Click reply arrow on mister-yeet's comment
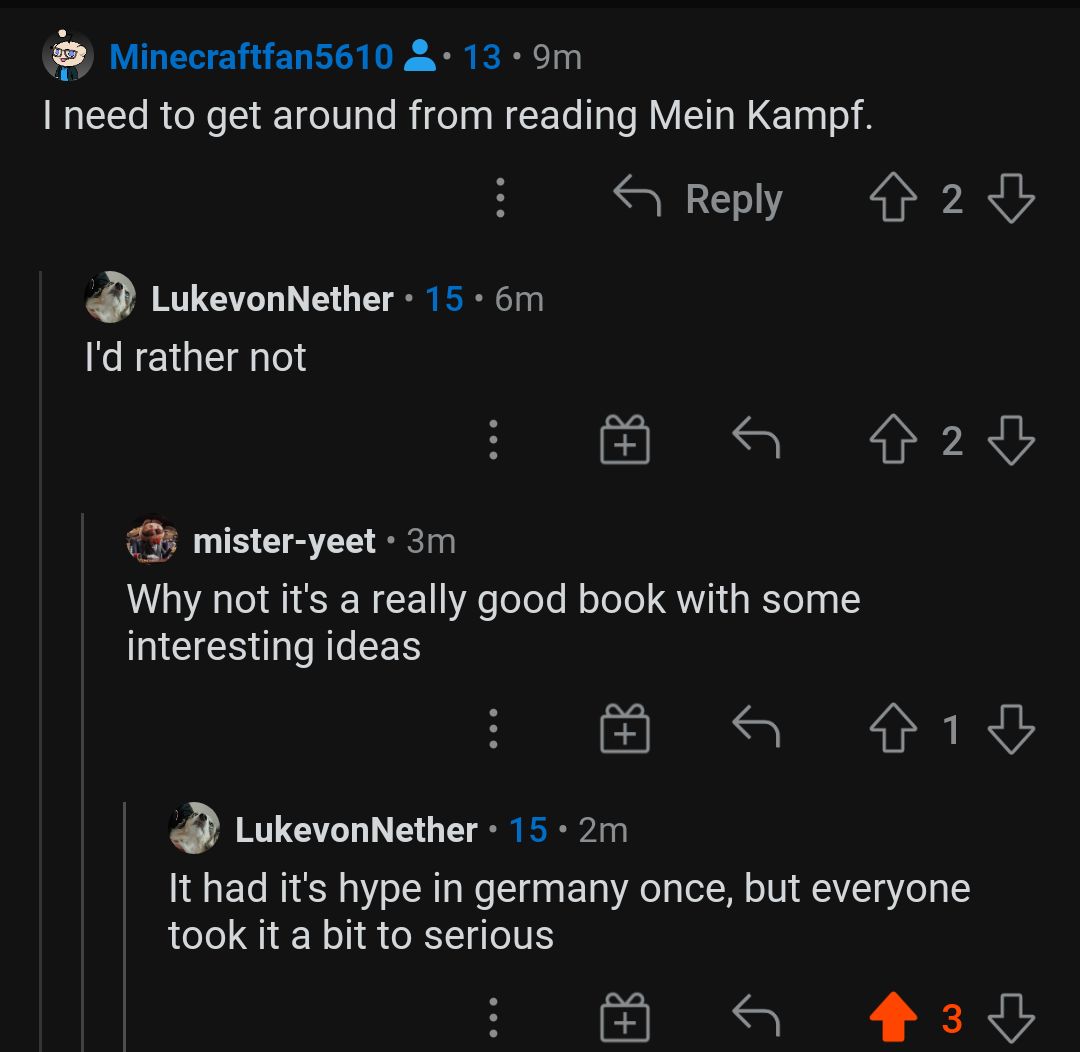The width and height of the screenshot is (1080, 1052). pos(756,729)
